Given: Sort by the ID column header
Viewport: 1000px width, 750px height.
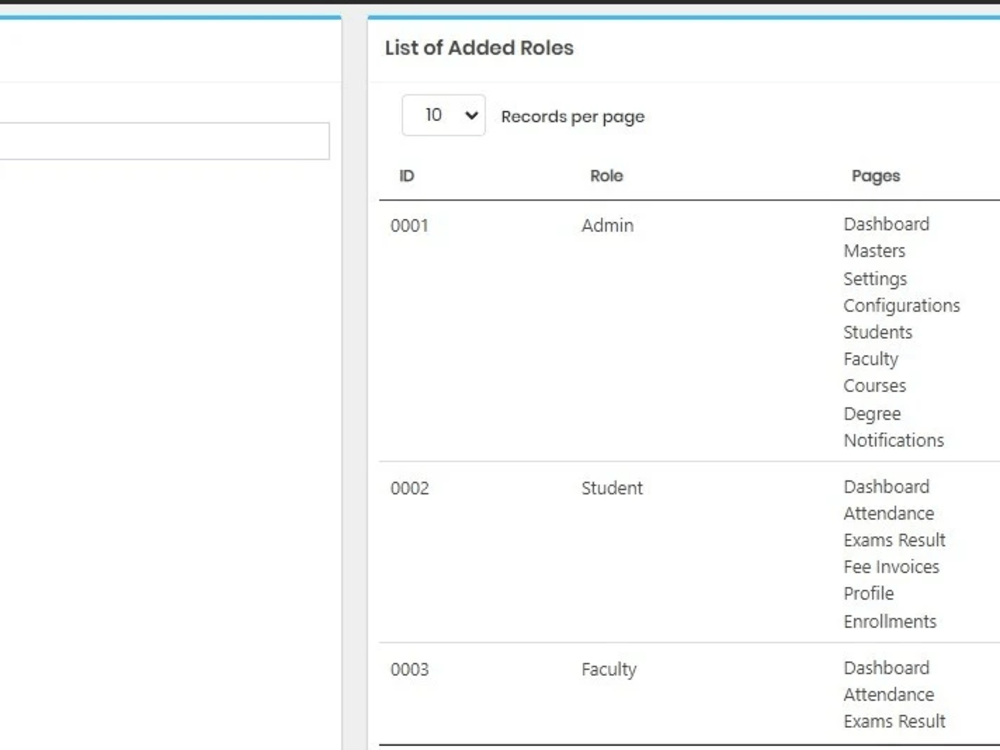Looking at the screenshot, I should pyautogui.click(x=407, y=176).
